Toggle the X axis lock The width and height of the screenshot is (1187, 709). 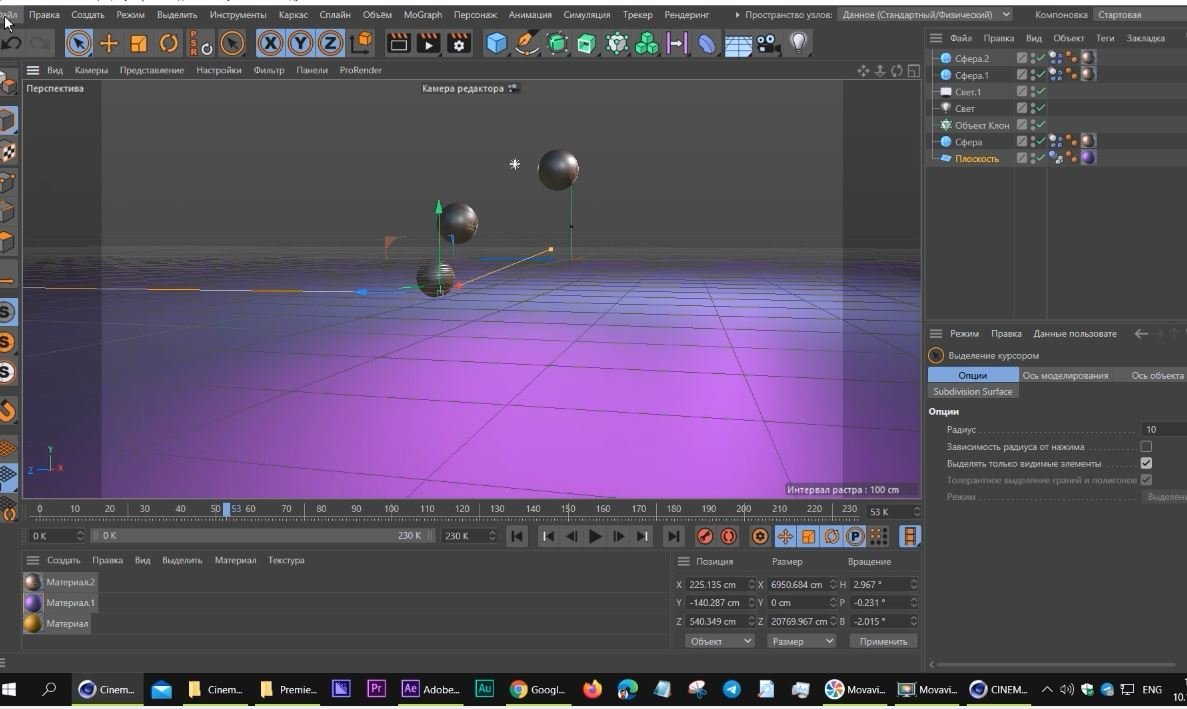coord(270,43)
